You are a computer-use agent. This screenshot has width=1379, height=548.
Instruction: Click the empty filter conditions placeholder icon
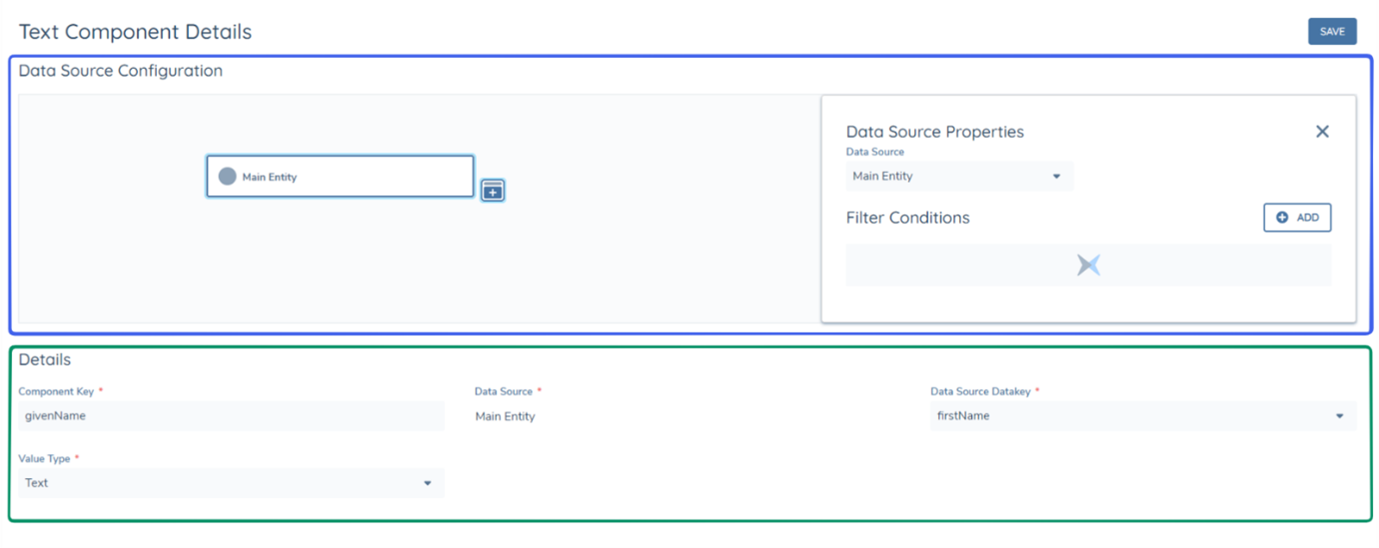tap(1088, 265)
